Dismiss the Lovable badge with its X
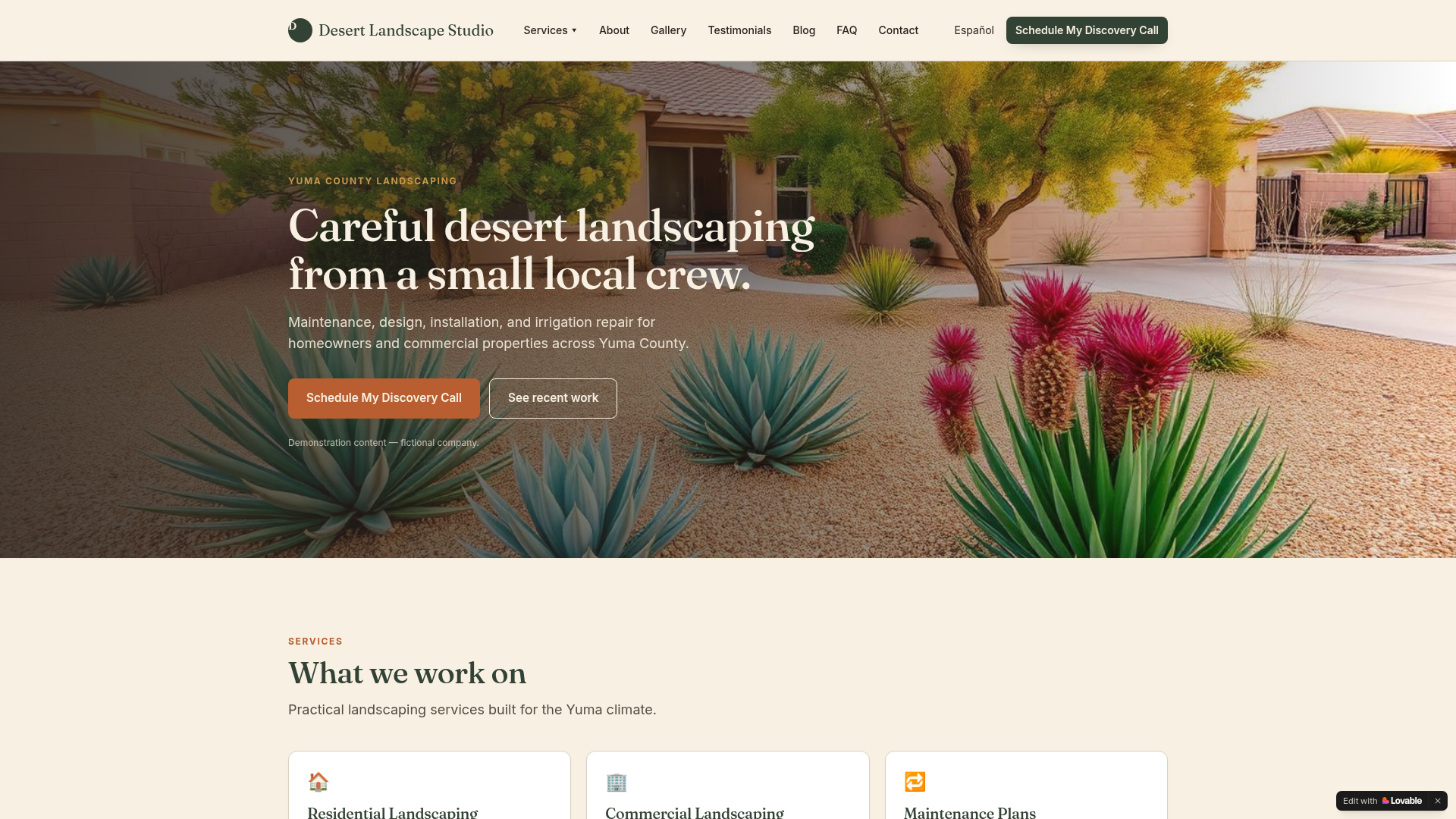This screenshot has width=1456, height=819. (x=1437, y=801)
